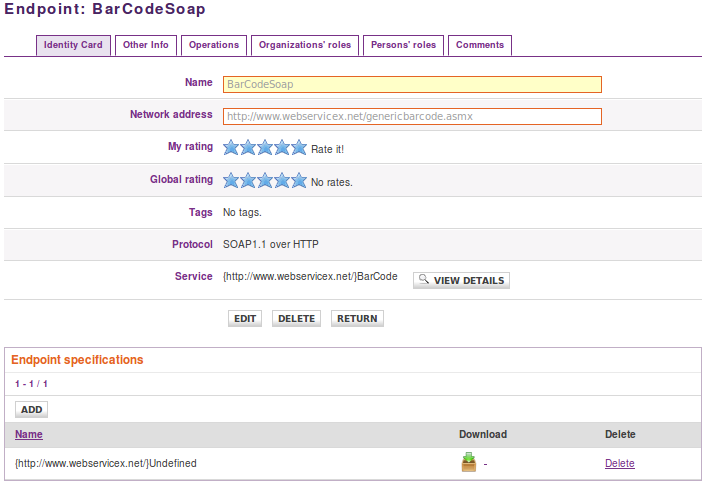Click the RETURN button
The height and width of the screenshot is (489, 708).
coord(357,319)
